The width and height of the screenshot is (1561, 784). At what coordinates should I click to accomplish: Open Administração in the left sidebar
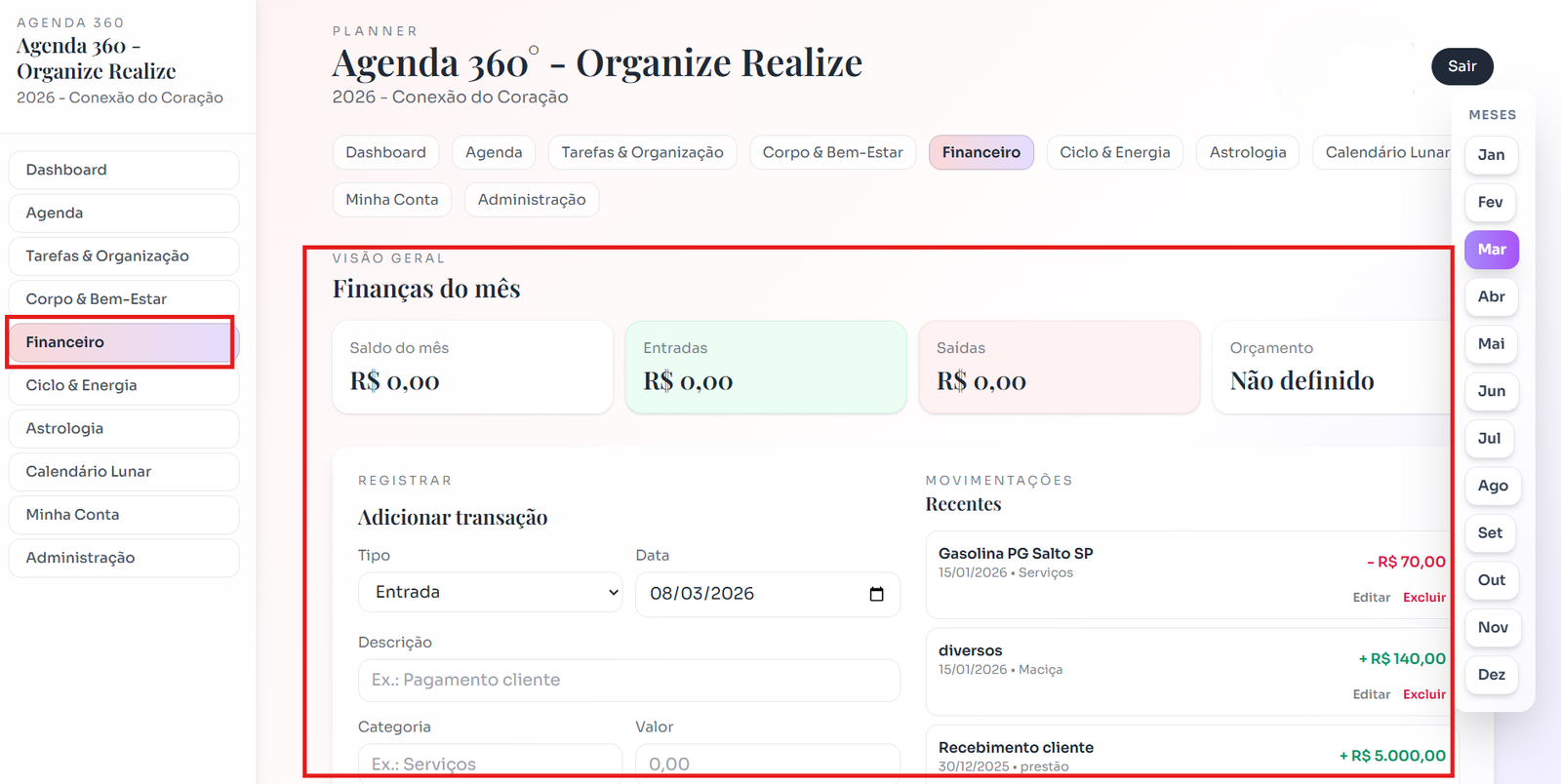(124, 558)
